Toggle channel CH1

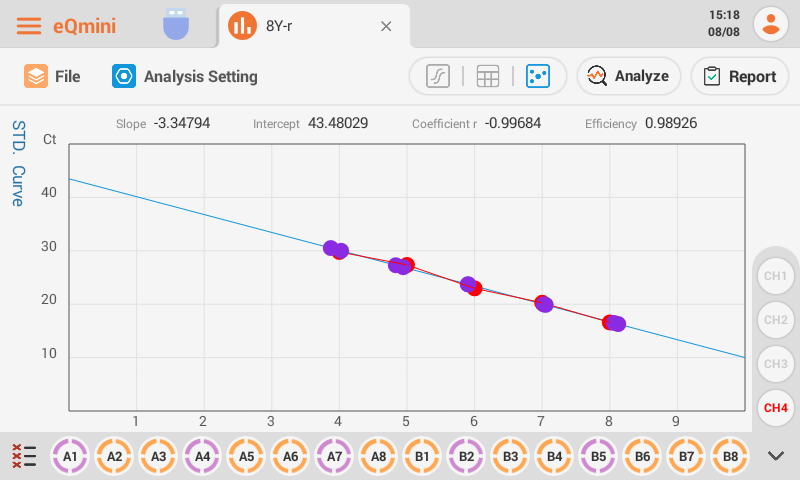tap(775, 275)
